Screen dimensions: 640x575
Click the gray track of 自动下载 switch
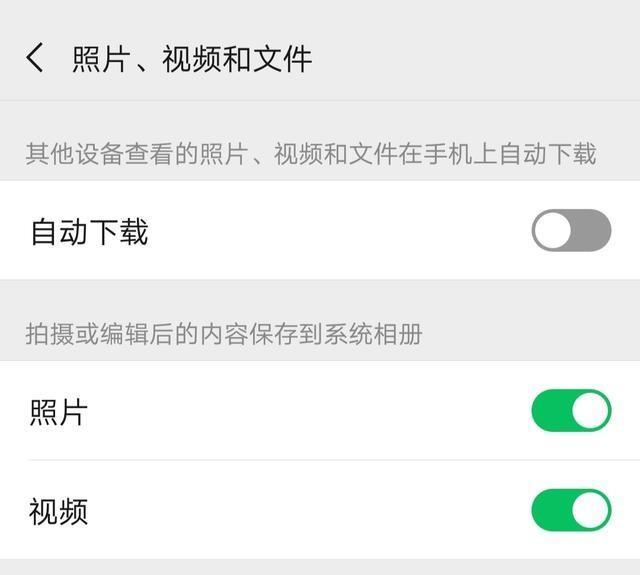click(593, 231)
